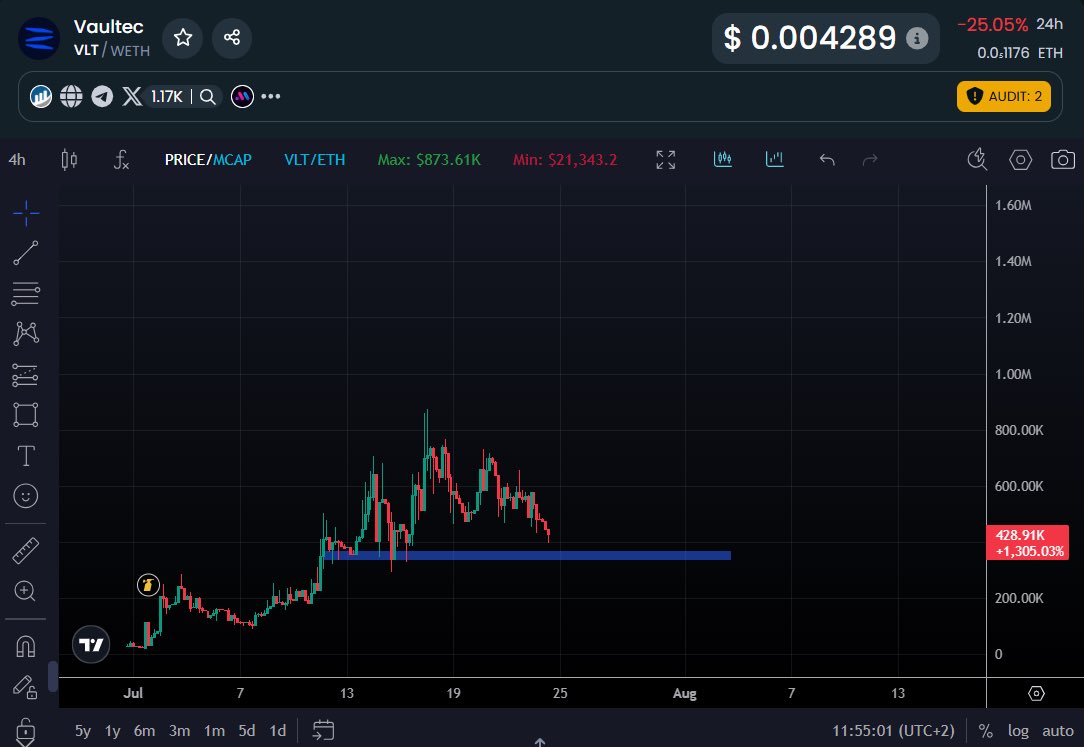This screenshot has height=747, width=1084.
Task: Toggle stay in drawing mode pencil-lock
Action: click(26, 687)
